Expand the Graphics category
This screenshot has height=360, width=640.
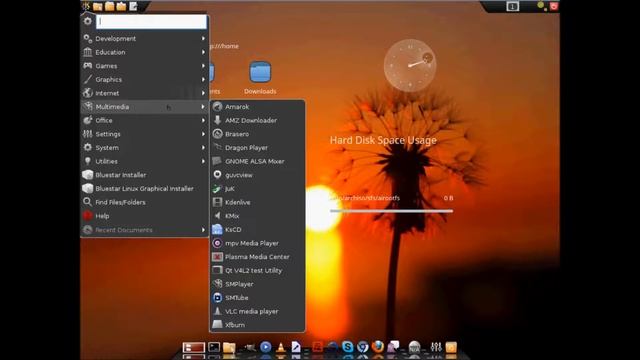tap(144, 80)
